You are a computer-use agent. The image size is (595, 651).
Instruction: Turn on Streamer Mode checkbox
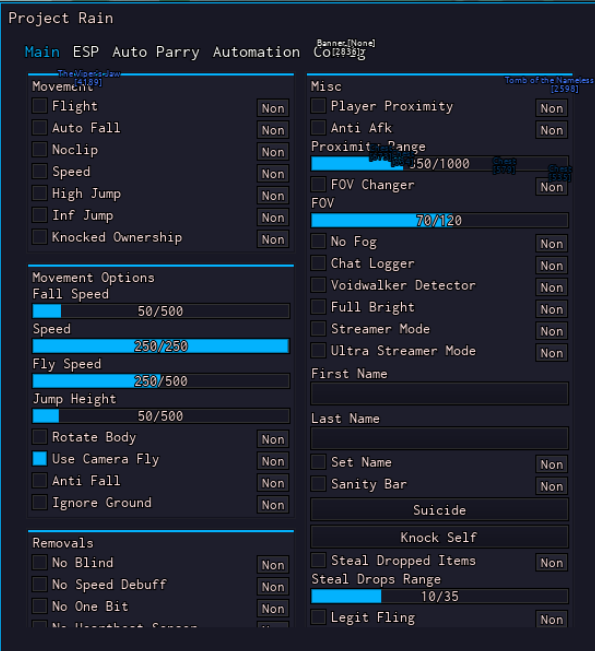tap(318, 329)
